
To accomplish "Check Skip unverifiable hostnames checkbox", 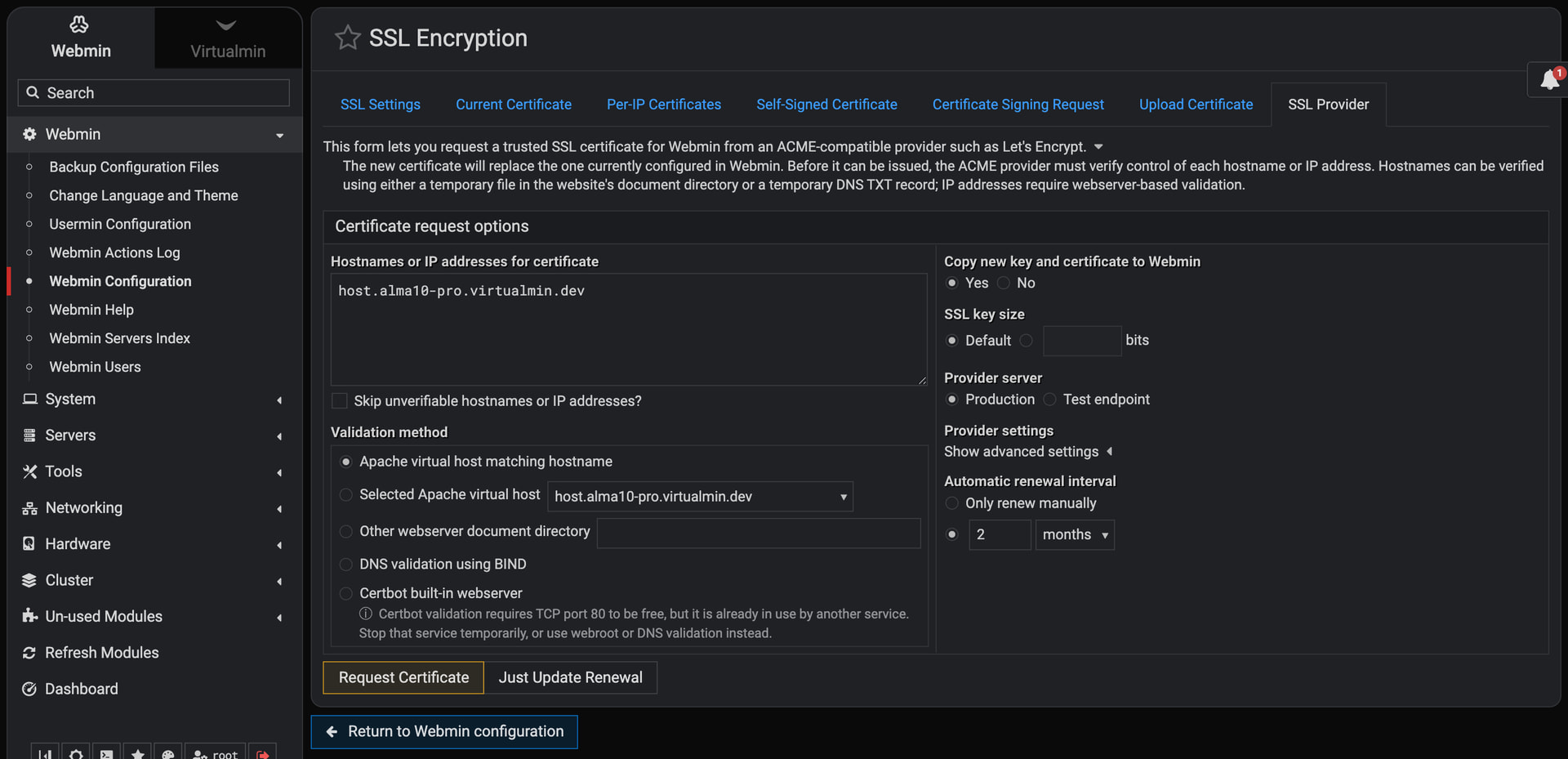I will tap(340, 401).
